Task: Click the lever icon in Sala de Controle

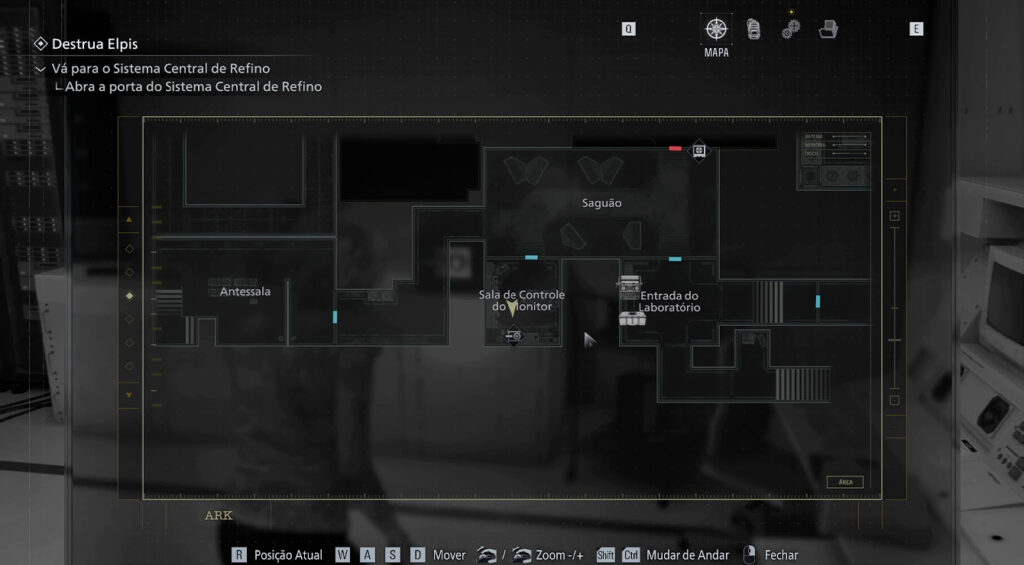Action: (x=513, y=336)
